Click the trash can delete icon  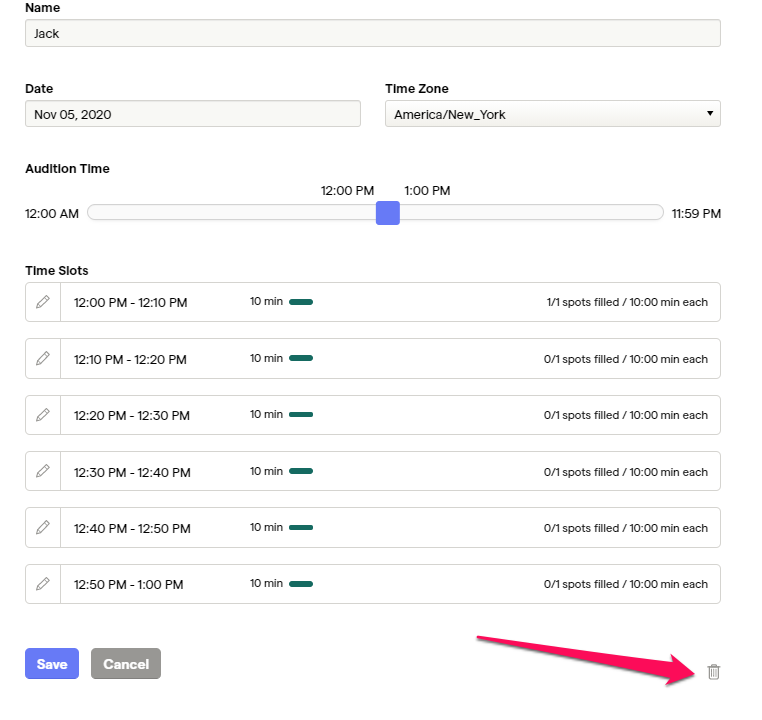(x=713, y=672)
